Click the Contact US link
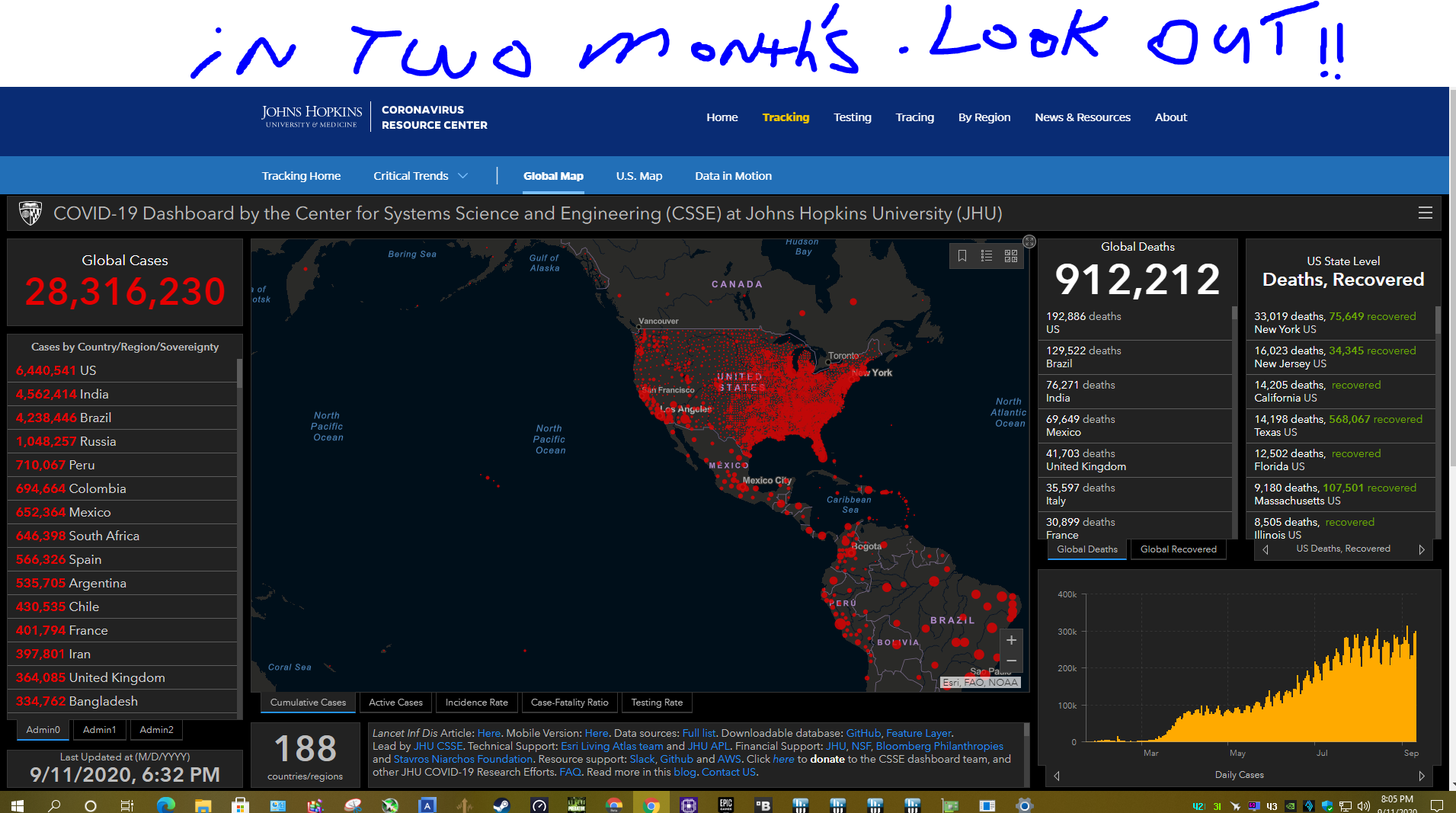 [x=728, y=772]
